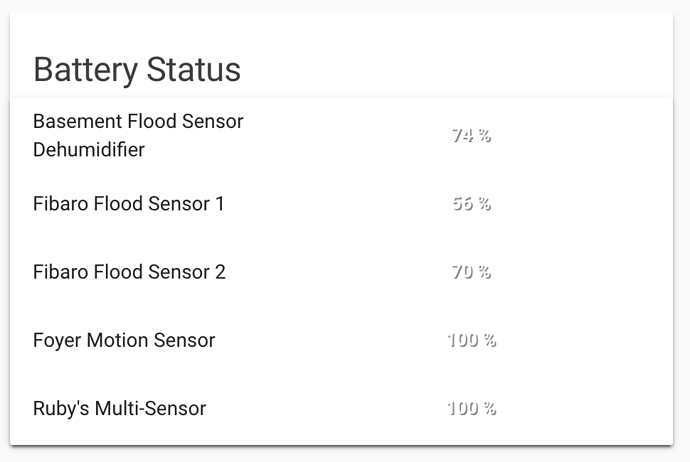
Task: Click the Battery Status card title
Action: point(137,70)
